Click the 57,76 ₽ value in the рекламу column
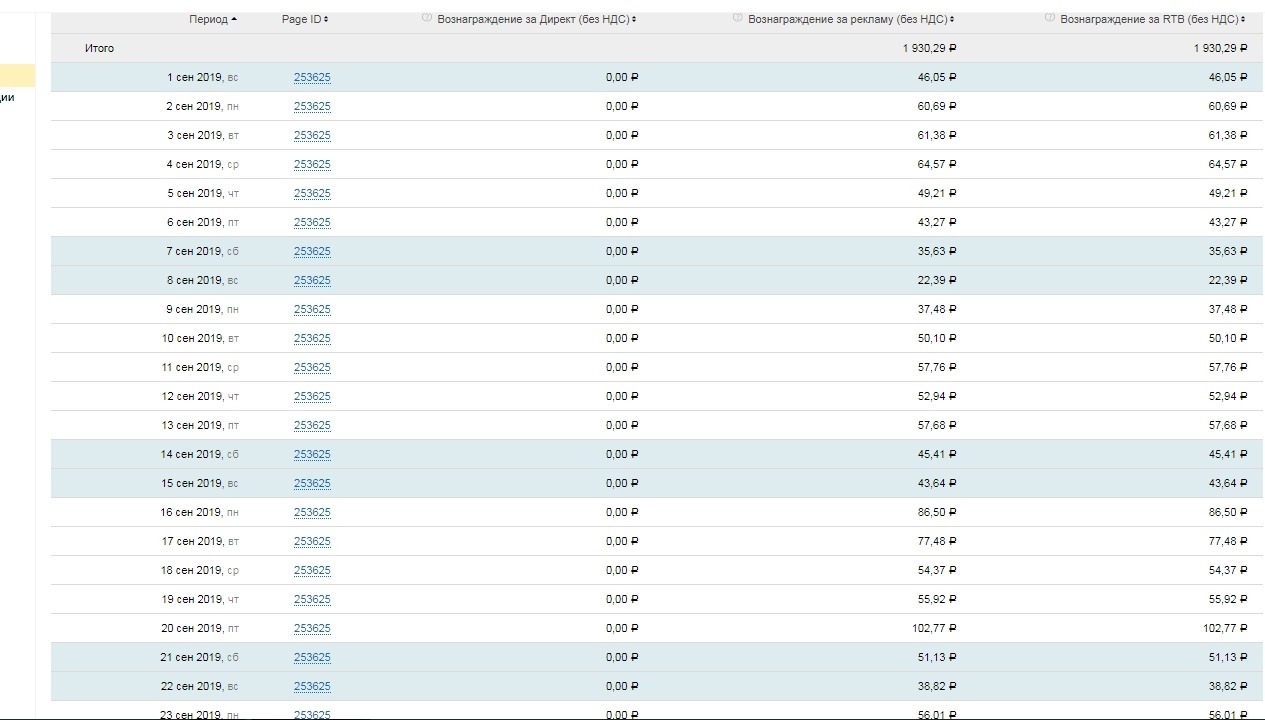This screenshot has height=720, width=1265. (937, 367)
